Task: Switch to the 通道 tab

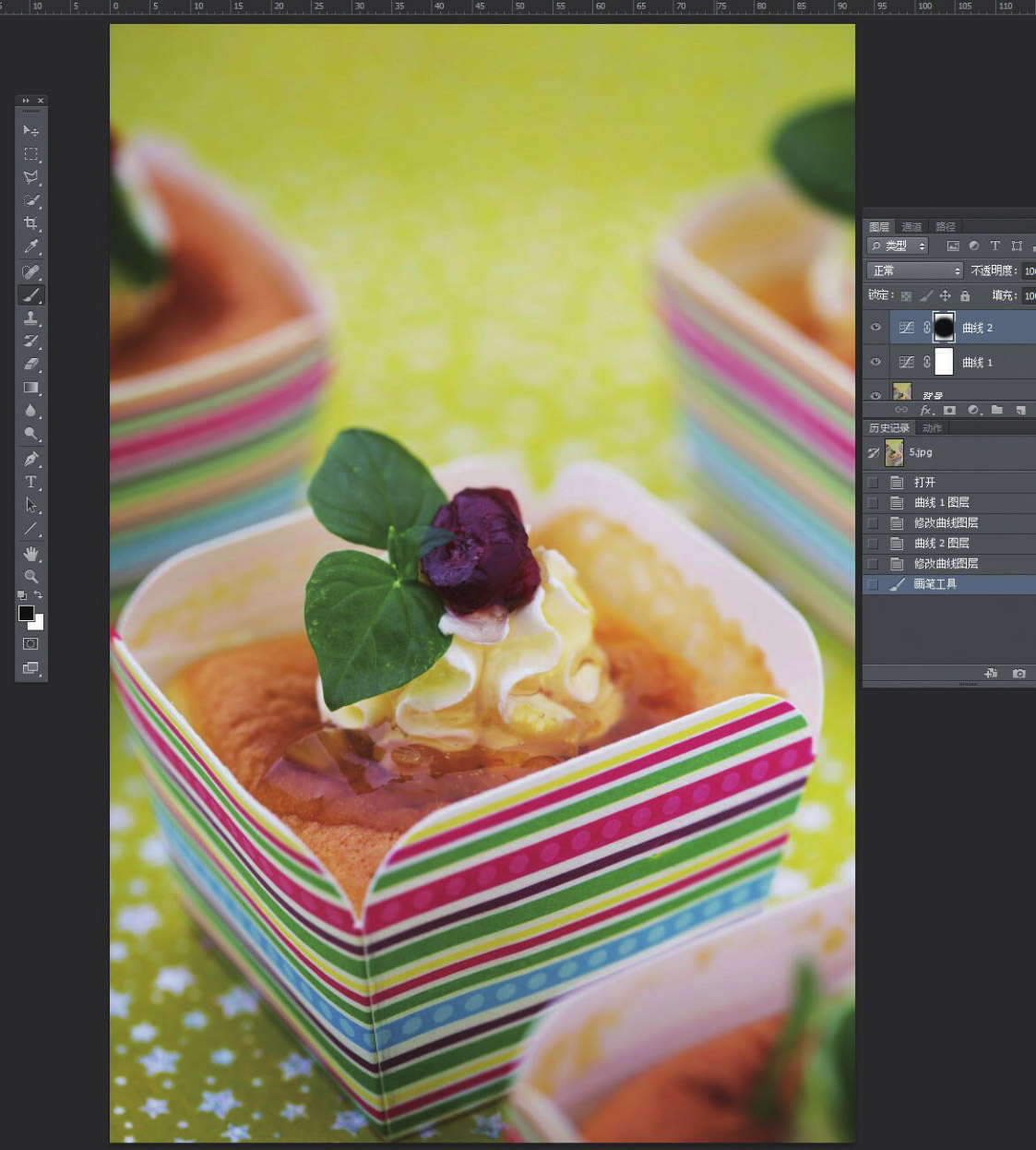Action: [x=911, y=227]
